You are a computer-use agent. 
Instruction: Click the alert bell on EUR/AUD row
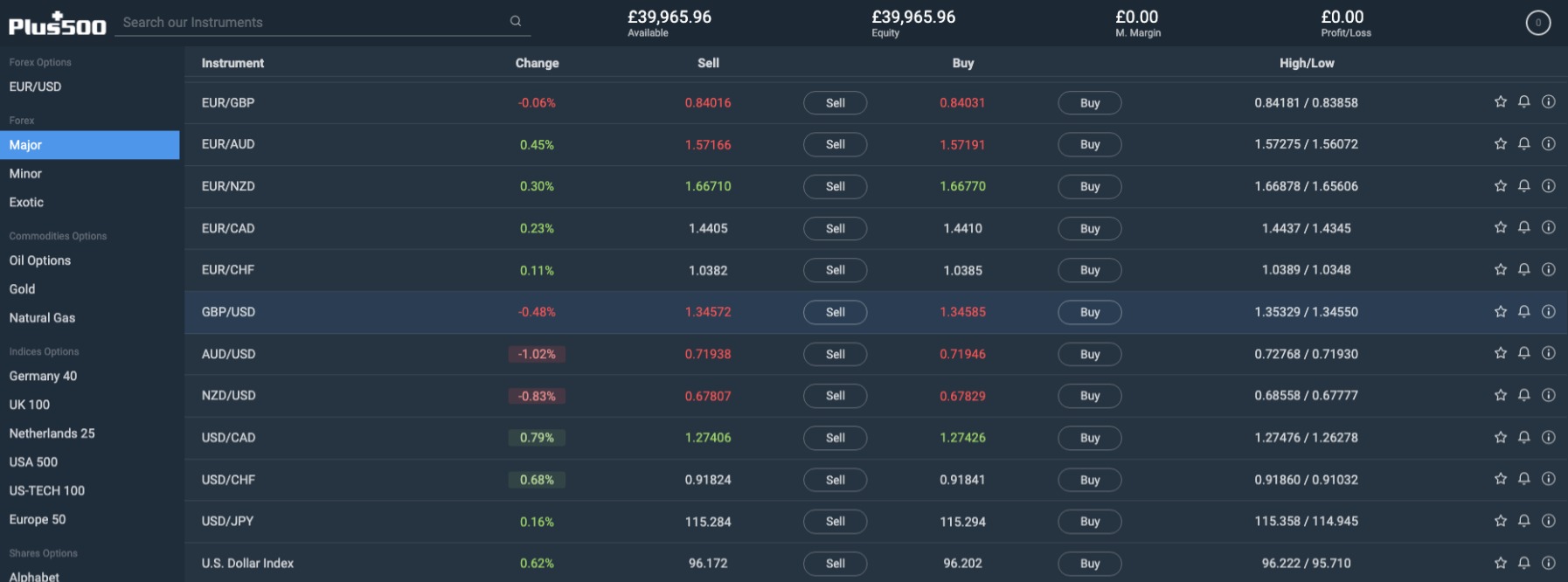1524,144
